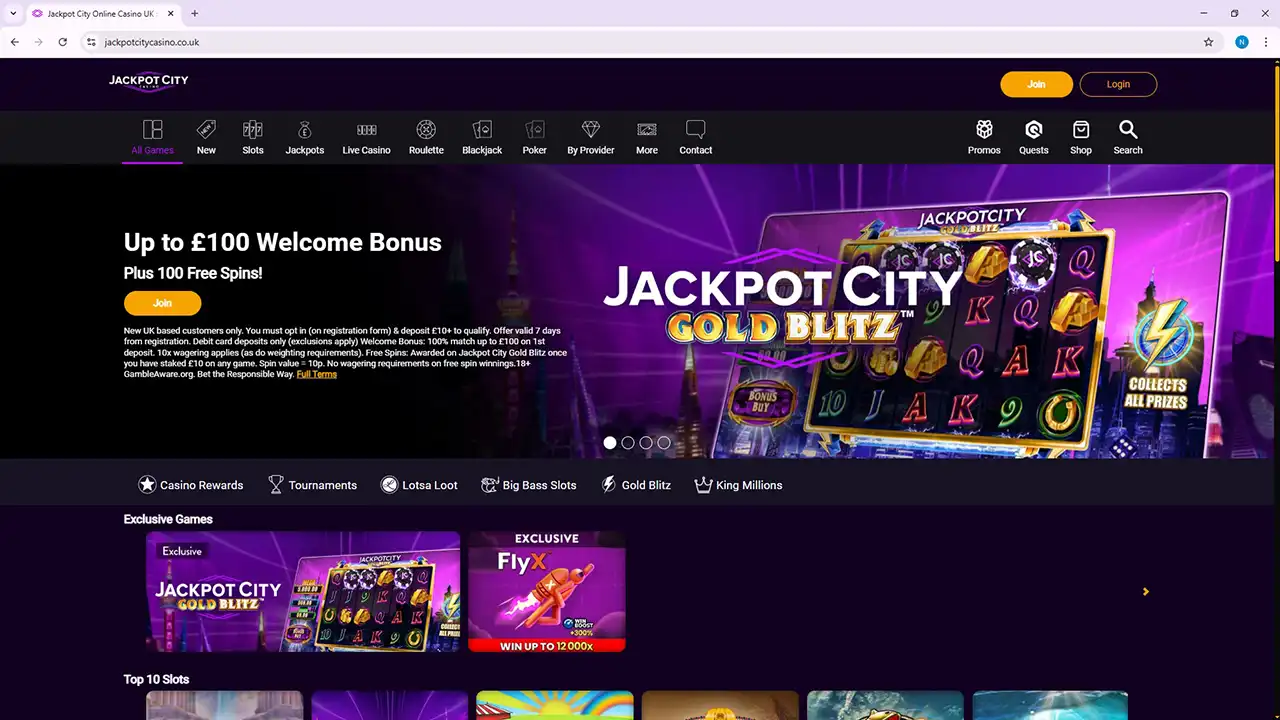Open the Quests icon

[1034, 130]
